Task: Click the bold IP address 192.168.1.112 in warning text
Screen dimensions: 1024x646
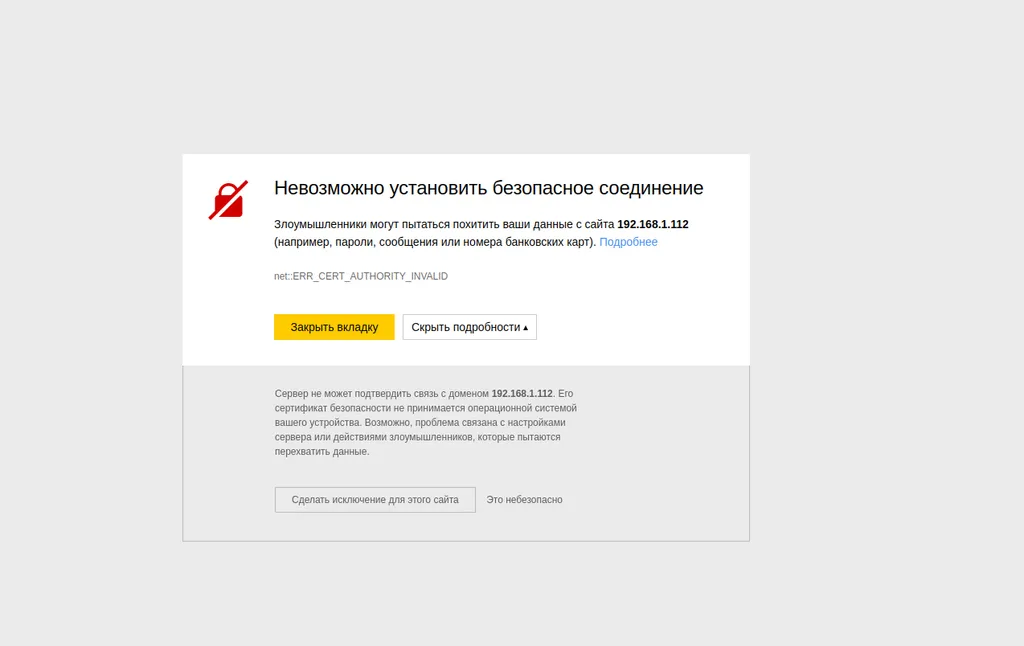Action: pos(652,223)
